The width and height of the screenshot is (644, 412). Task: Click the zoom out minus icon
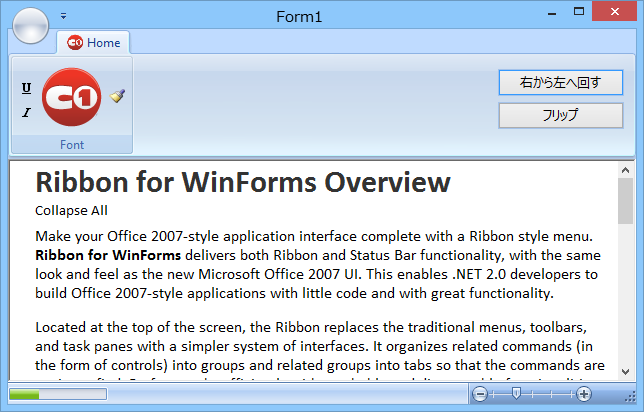pos(480,395)
